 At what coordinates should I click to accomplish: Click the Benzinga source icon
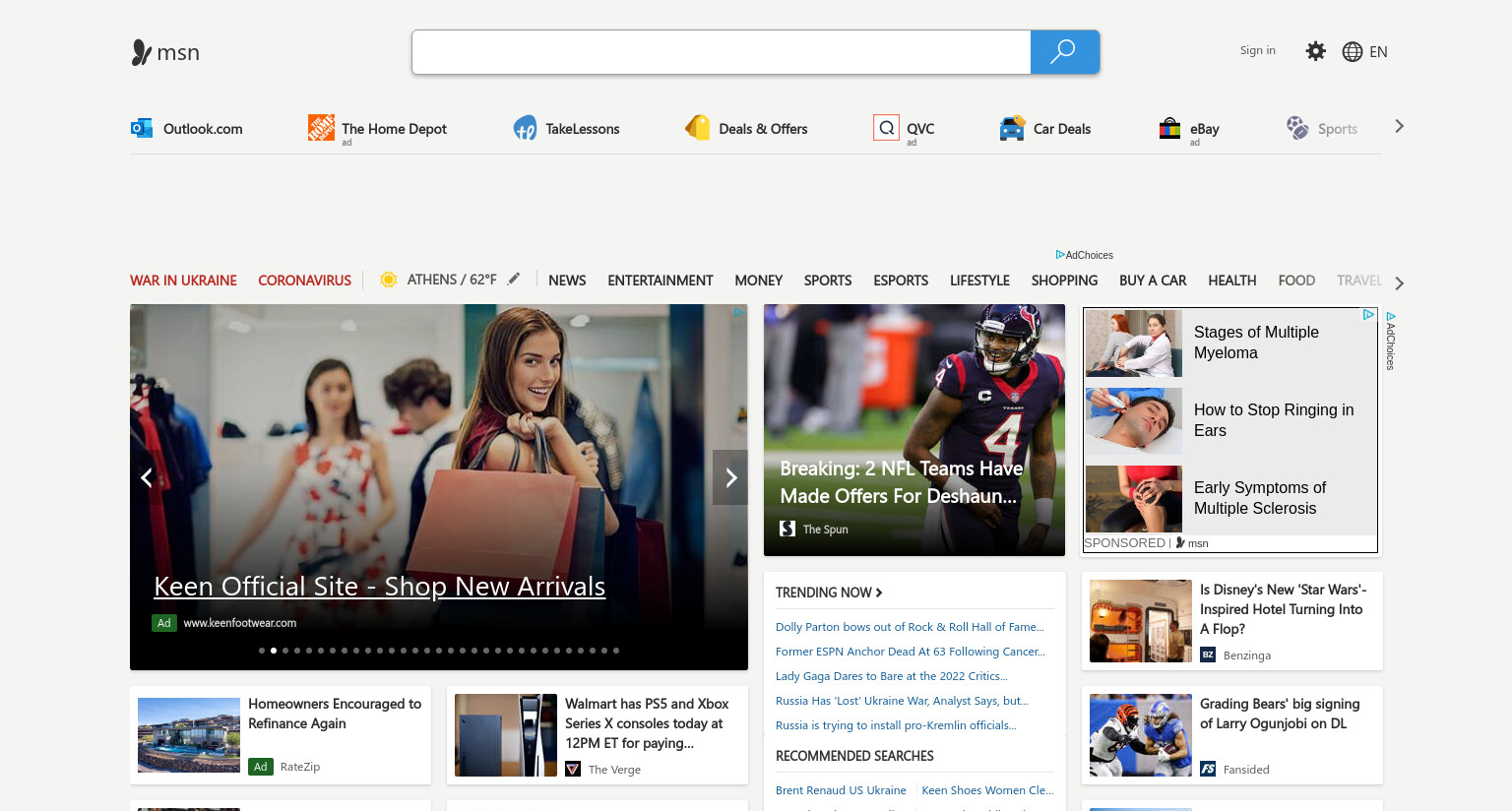pyautogui.click(x=1208, y=655)
